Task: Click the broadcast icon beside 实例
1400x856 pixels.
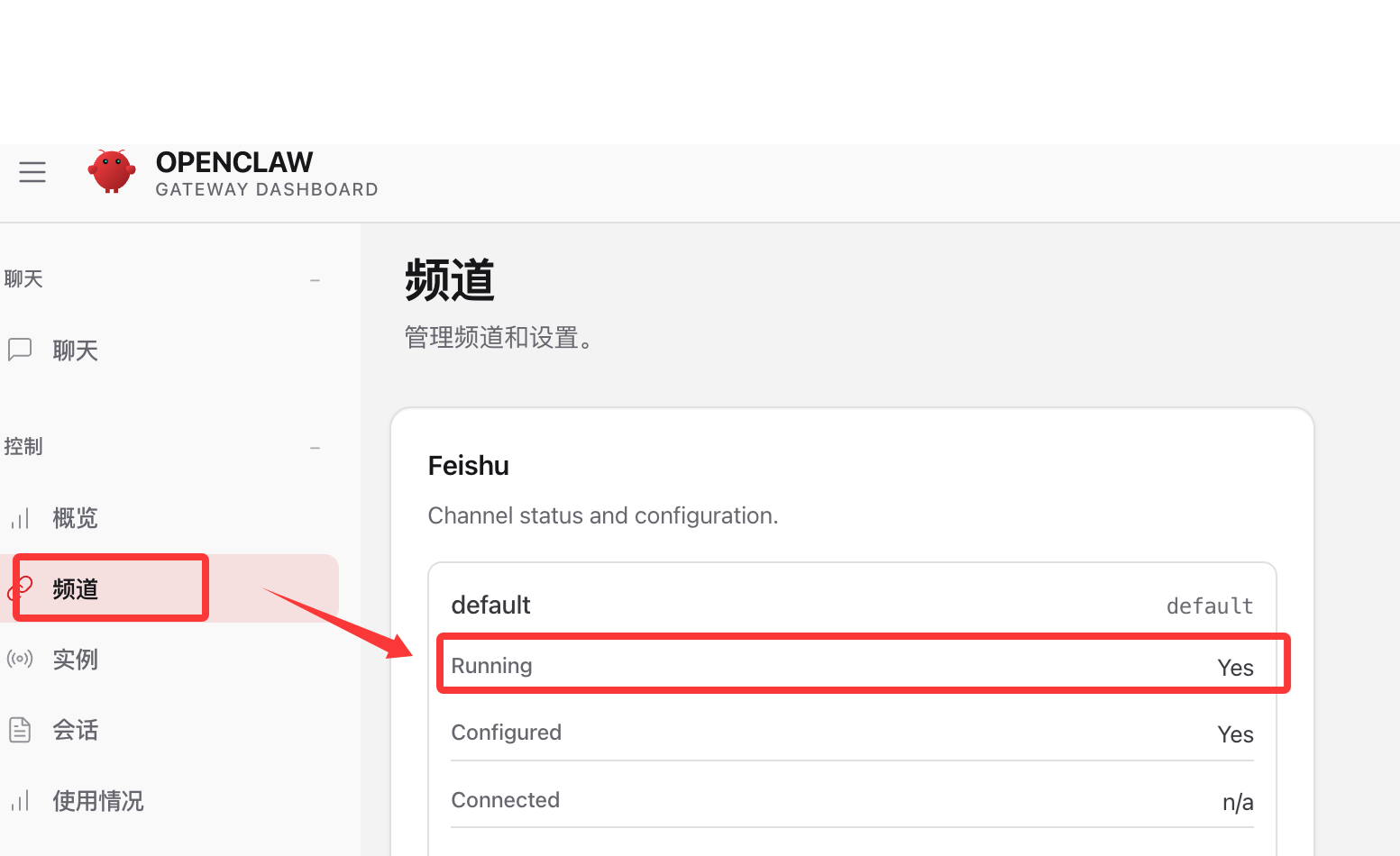Action: coord(20,659)
